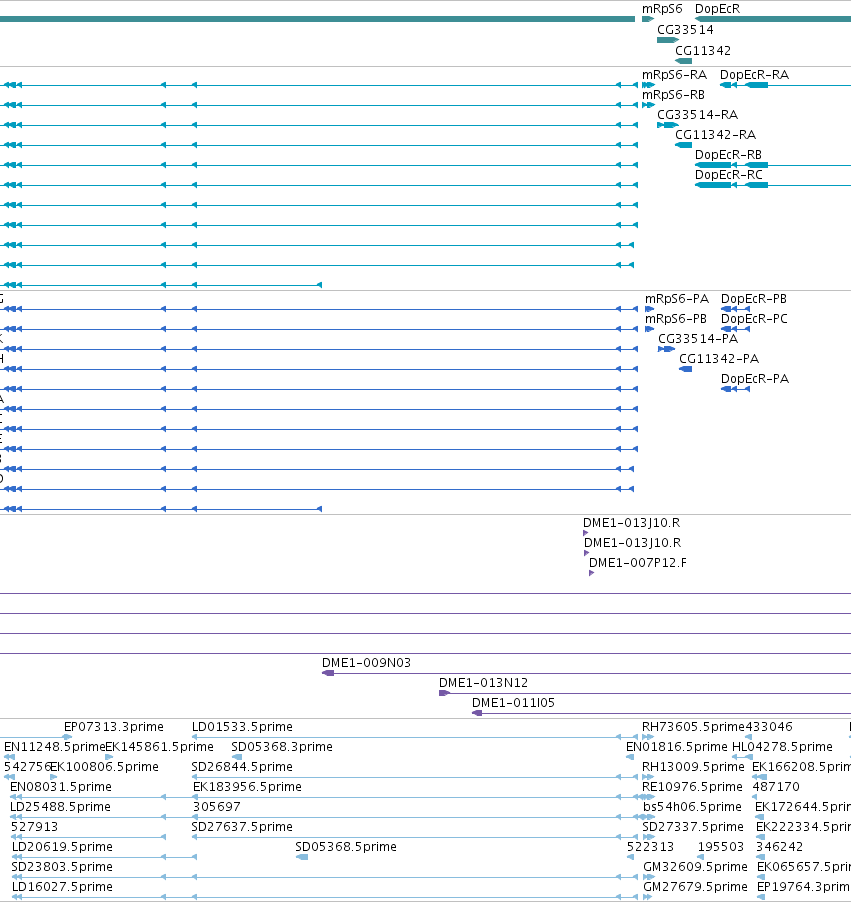
Task: Open the DopEcR-RA transcript
Action: point(754,75)
